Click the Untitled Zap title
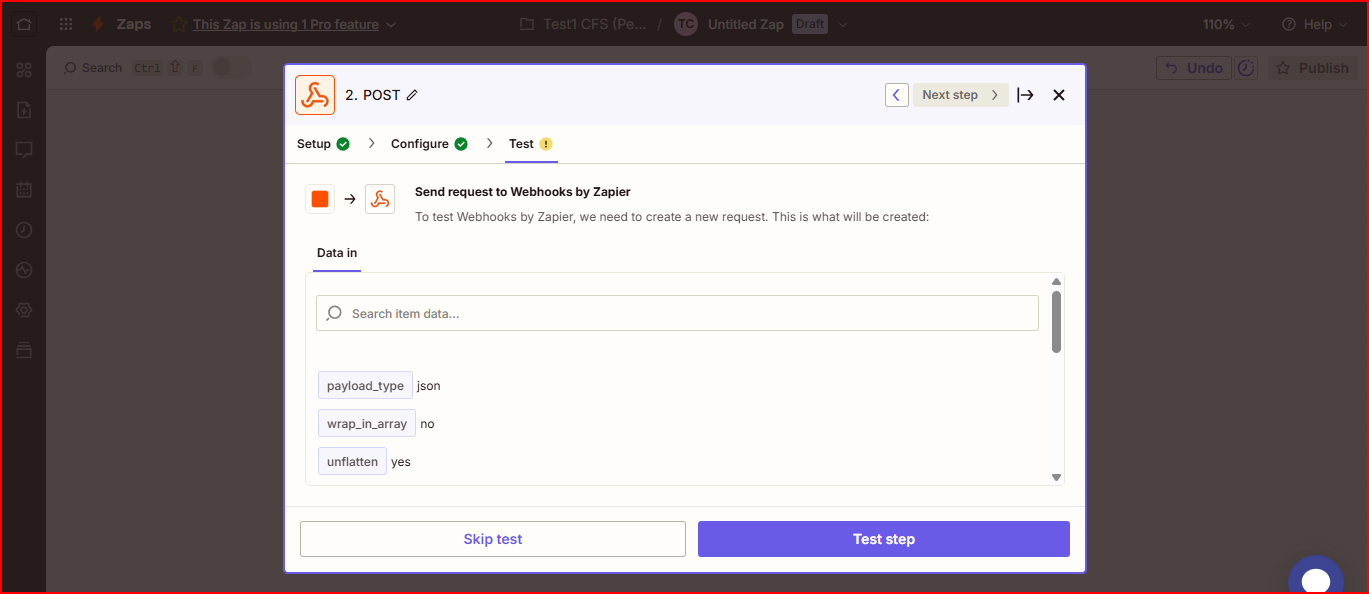Viewport: 1369px width, 594px height. pos(746,24)
